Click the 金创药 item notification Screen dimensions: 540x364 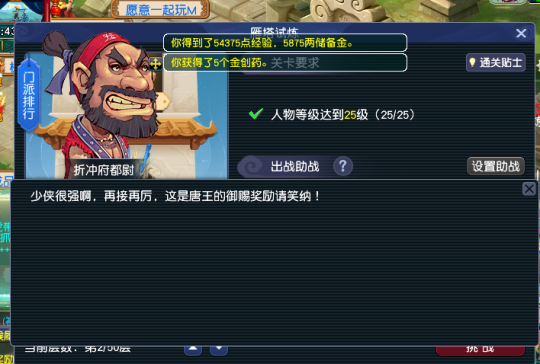click(x=285, y=63)
